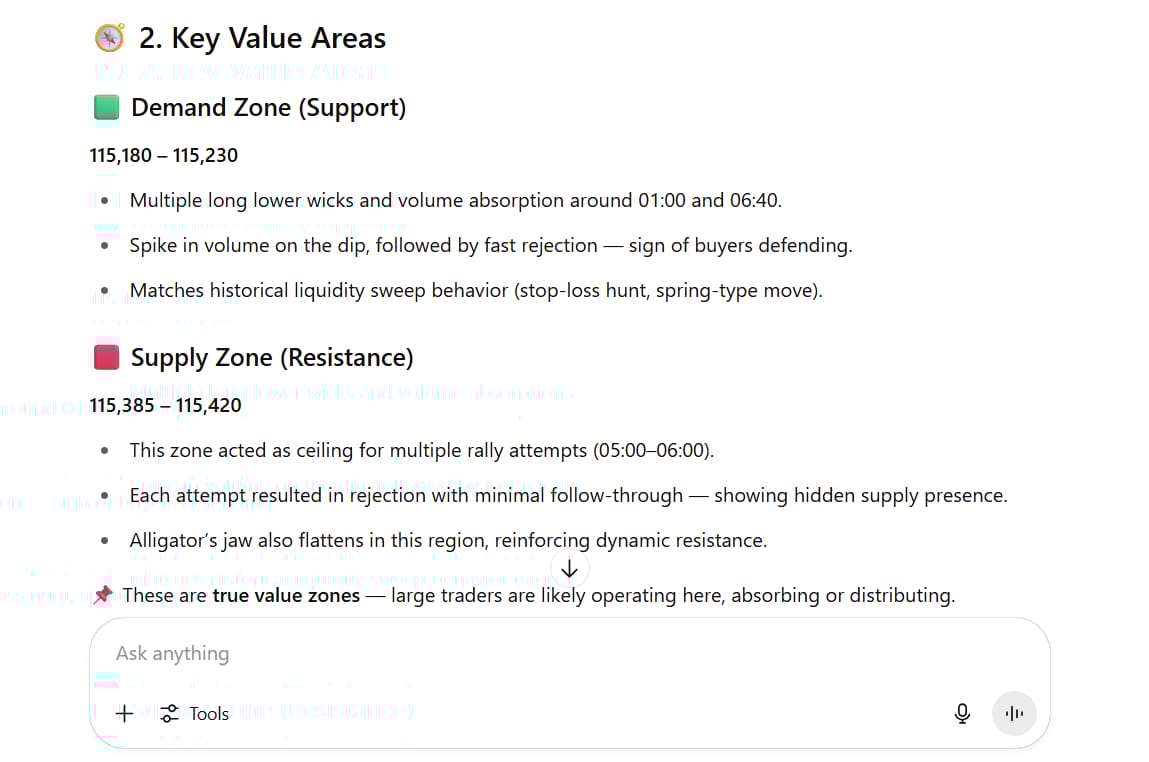Image resolution: width=1149 pixels, height=762 pixels.
Task: Click the green square Demand Zone icon
Action: (x=107, y=107)
